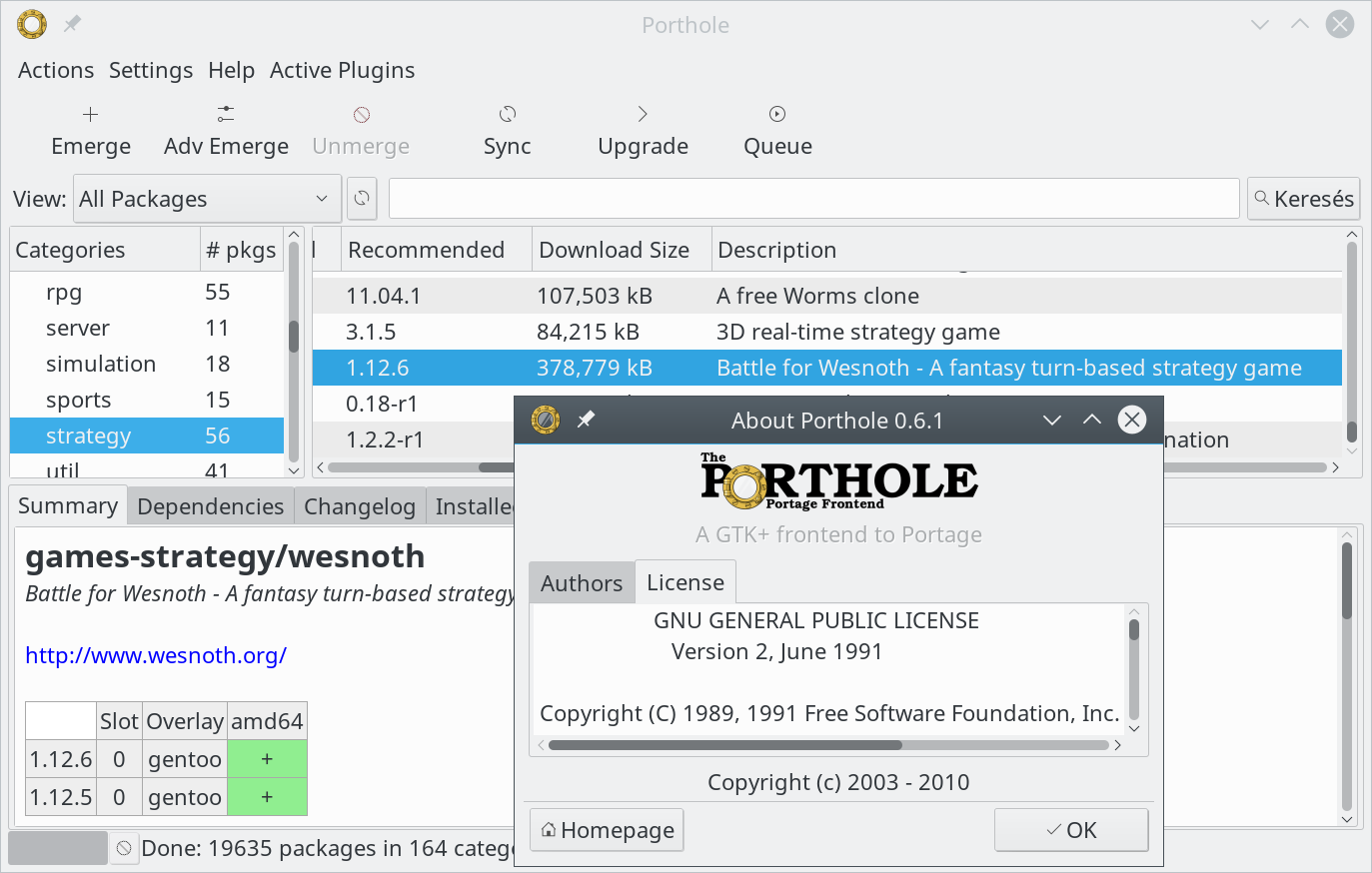Open the wesnoth.org homepage link
Image resolution: width=1372 pixels, height=873 pixels.
pyautogui.click(x=156, y=655)
